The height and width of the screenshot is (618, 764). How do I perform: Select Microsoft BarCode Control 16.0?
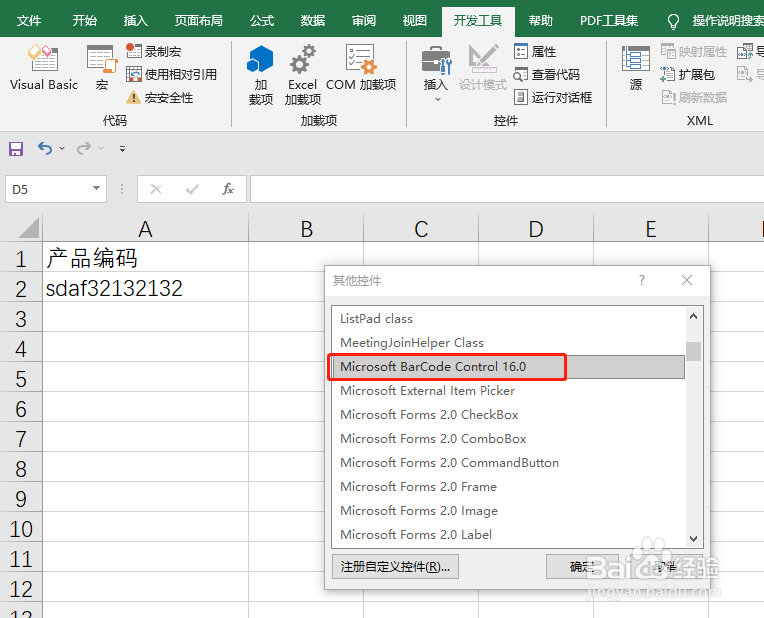[508, 367]
